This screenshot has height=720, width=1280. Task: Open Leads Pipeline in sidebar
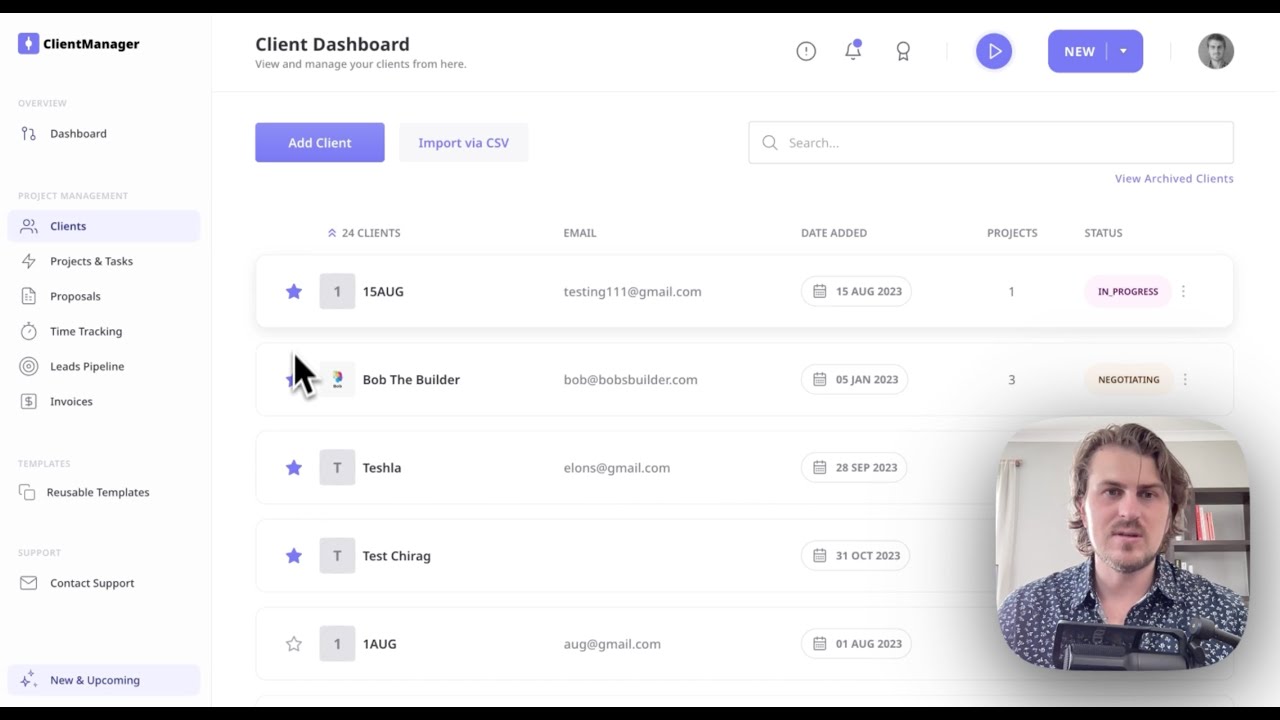click(x=87, y=366)
